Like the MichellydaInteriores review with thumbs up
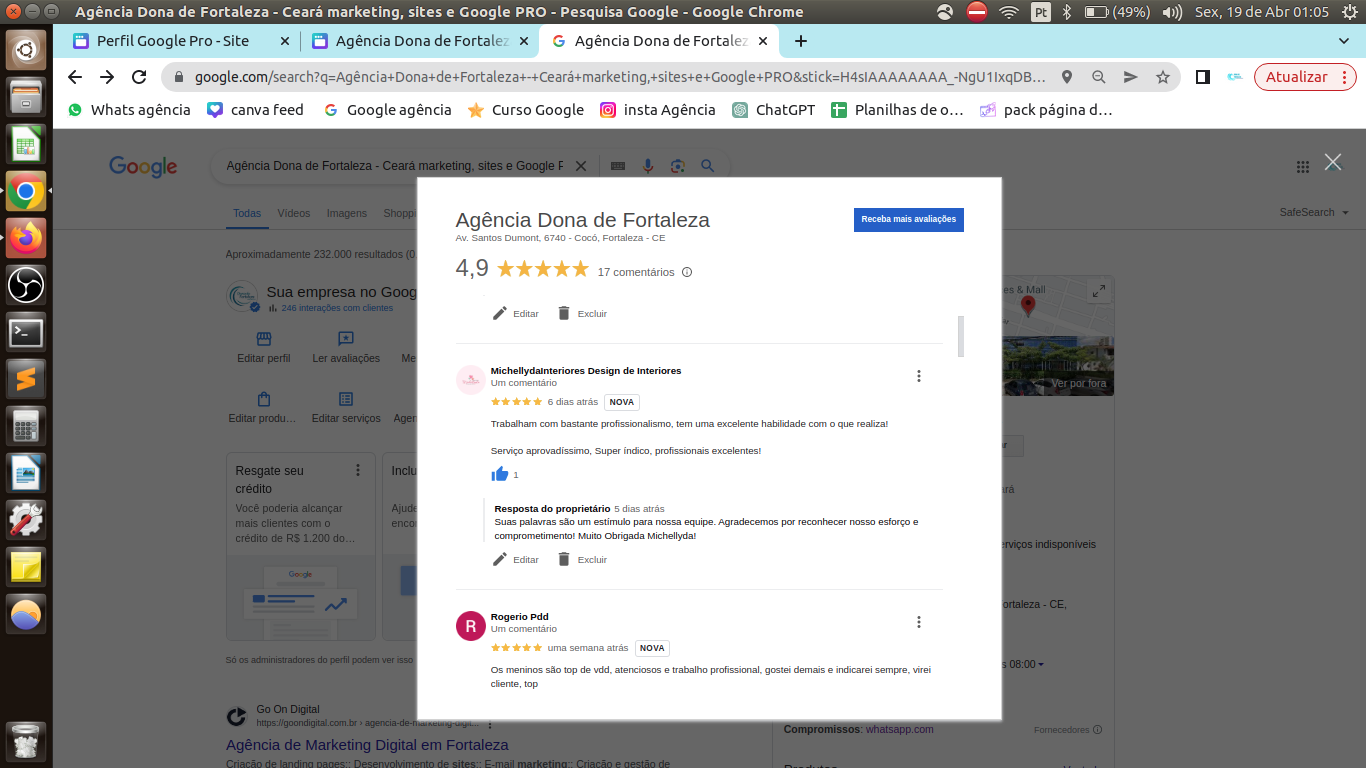Image resolution: width=1366 pixels, height=768 pixels. click(x=500, y=474)
